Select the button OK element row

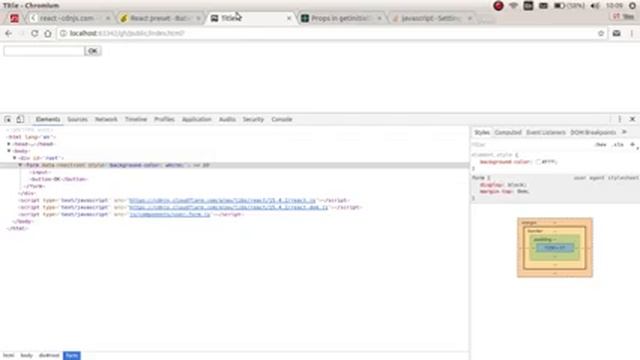click(x=59, y=179)
